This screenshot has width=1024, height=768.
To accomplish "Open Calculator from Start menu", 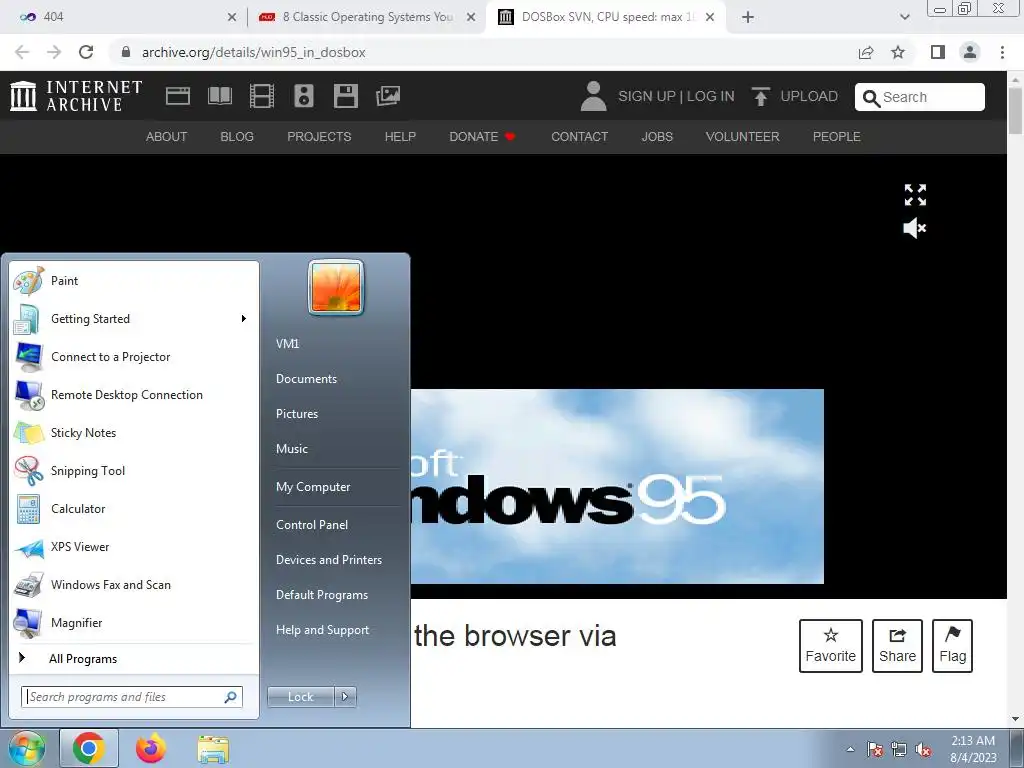I will pyautogui.click(x=134, y=509).
